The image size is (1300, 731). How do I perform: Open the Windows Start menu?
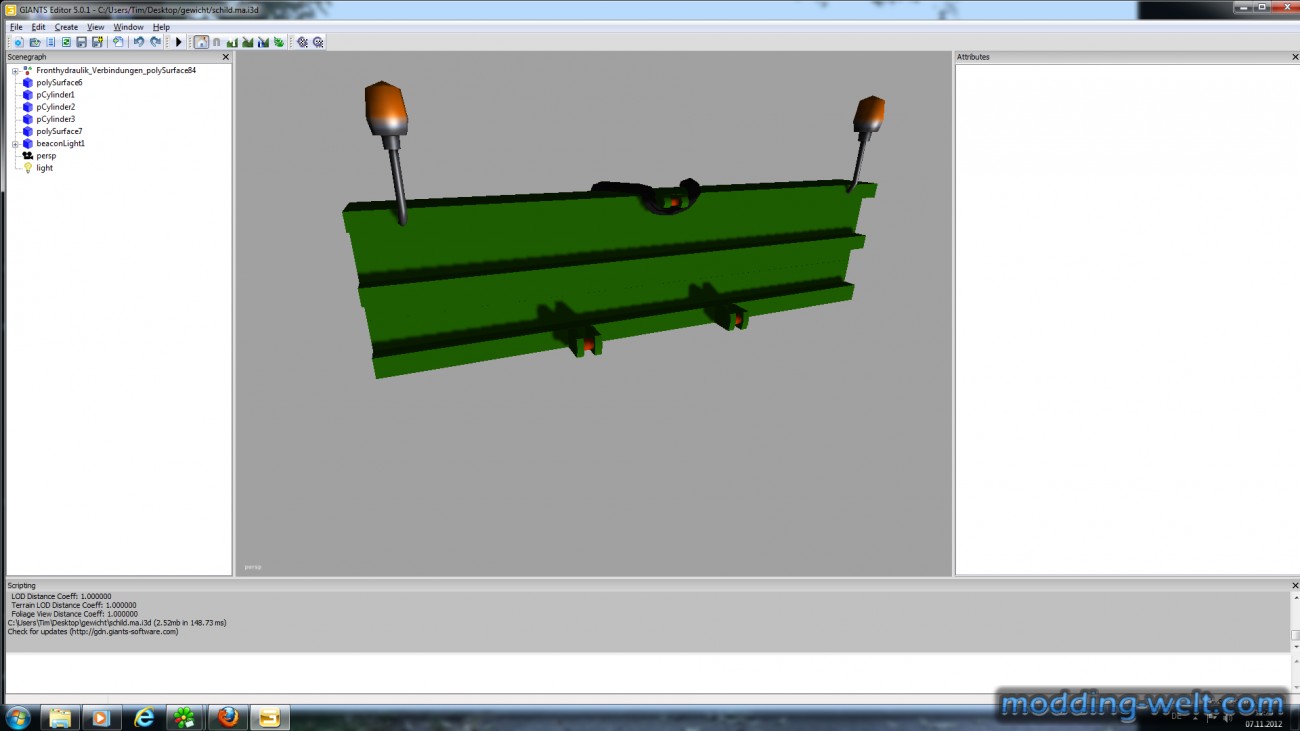(x=18, y=716)
